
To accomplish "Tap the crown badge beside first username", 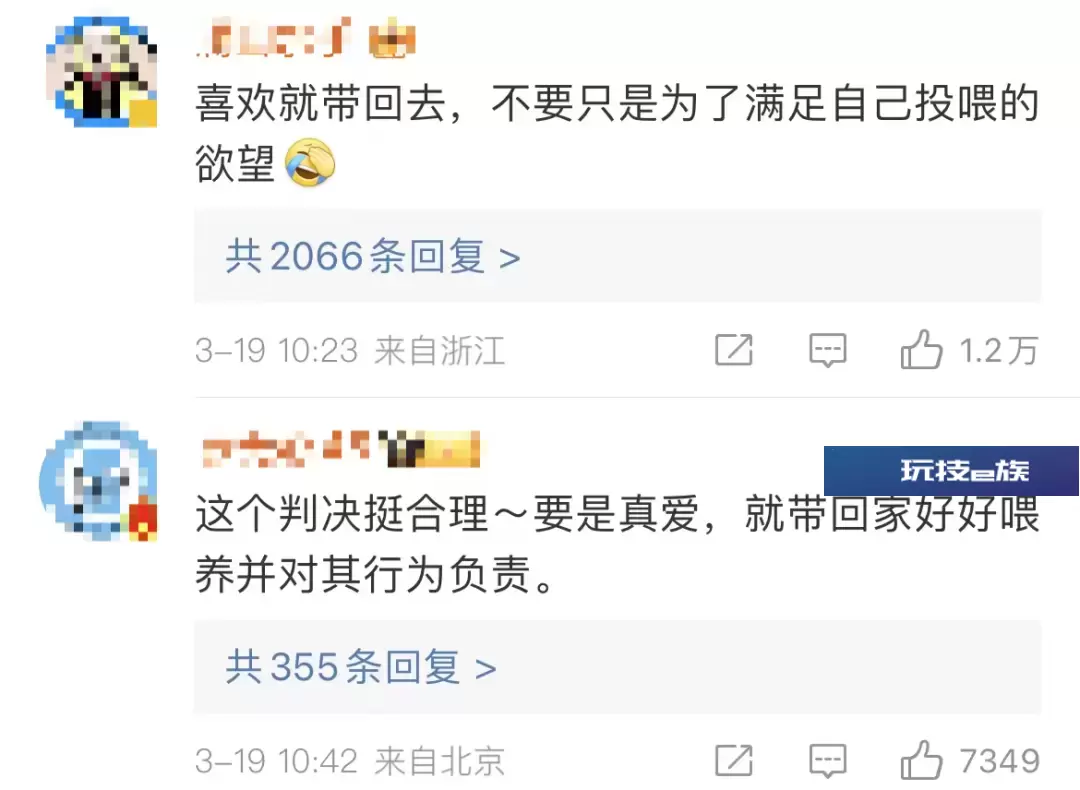I will tap(392, 39).
